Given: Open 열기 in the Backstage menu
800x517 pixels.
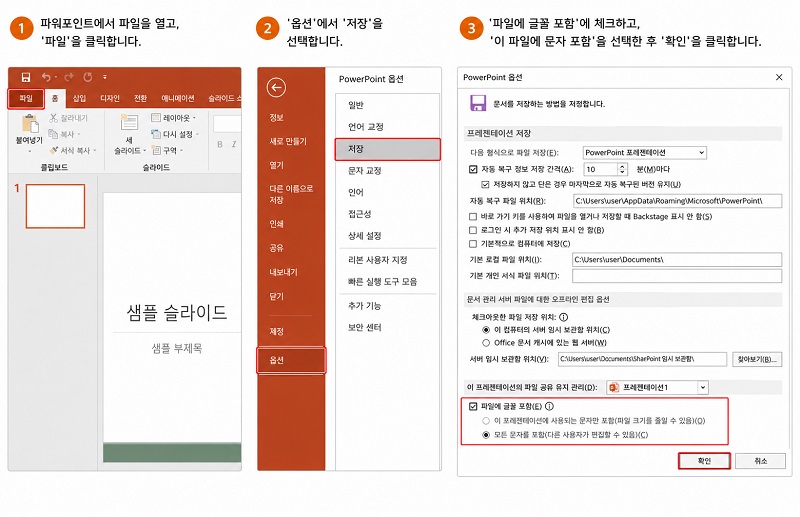Looking at the screenshot, I should (x=276, y=165).
